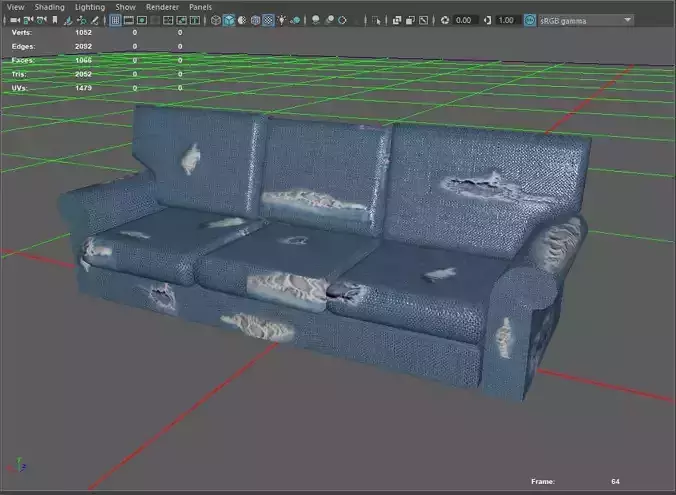Viewport: 676px width, 495px height.
Task: Open the Panels menu
Action: pyautogui.click(x=200, y=7)
